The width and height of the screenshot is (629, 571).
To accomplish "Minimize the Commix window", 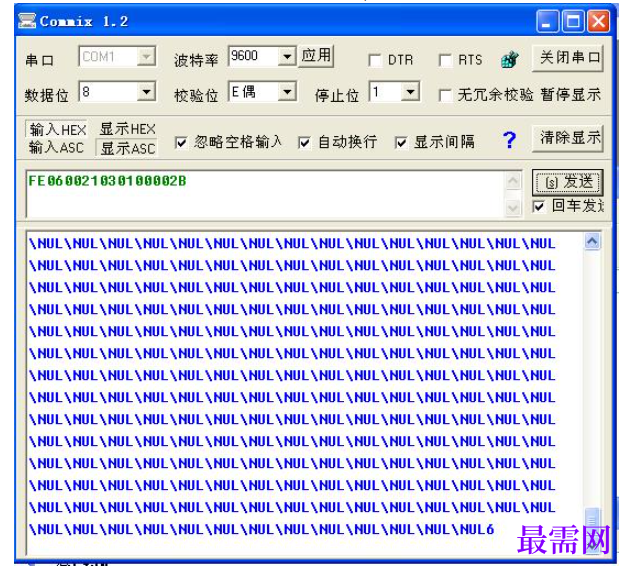I will coord(547,21).
